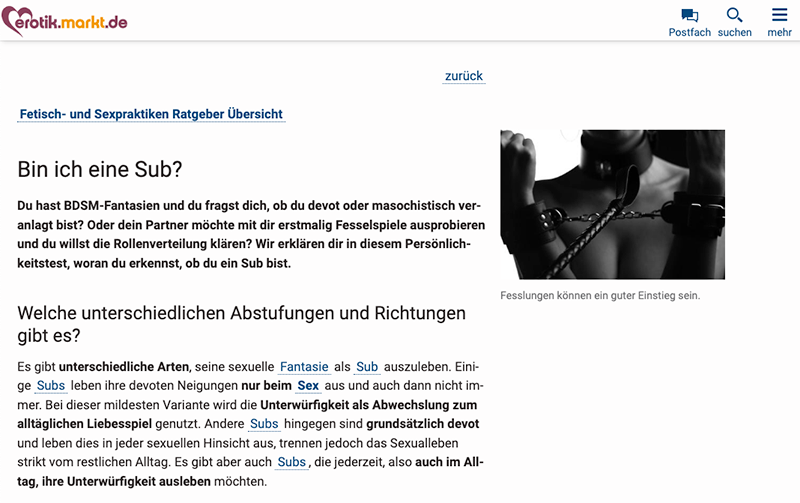Click the bold intro paragraph 'Du hast BDSM-Fantasien'
Screen dimensions: 800x503
[x=251, y=234]
